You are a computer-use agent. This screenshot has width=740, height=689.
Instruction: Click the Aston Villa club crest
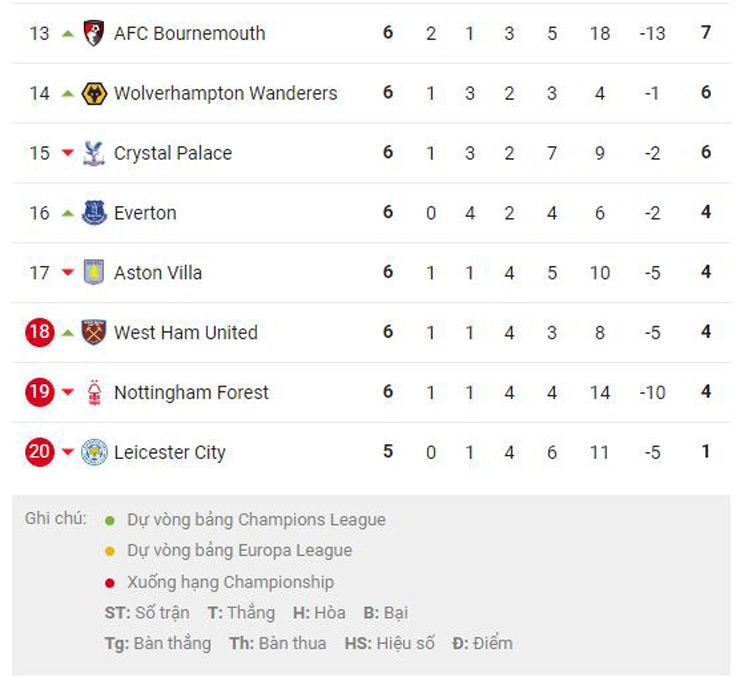(94, 273)
